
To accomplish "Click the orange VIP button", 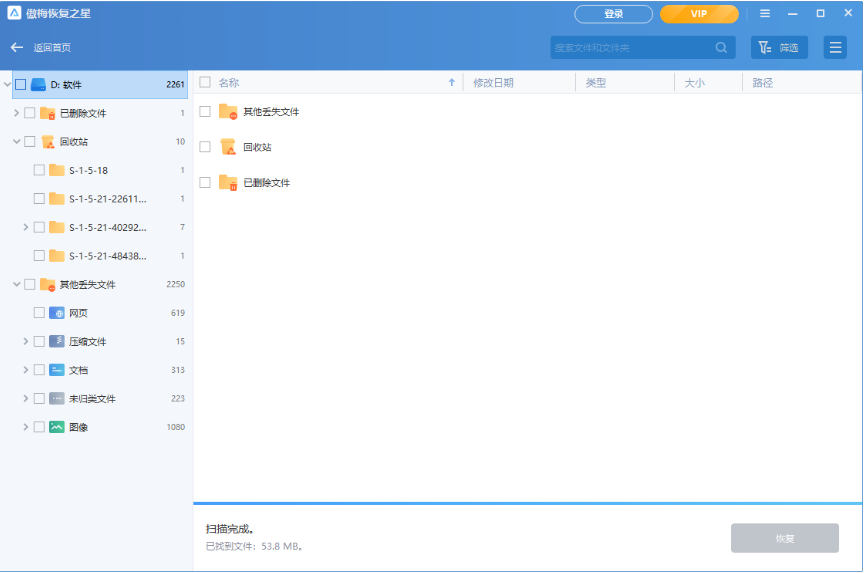I will pos(699,14).
